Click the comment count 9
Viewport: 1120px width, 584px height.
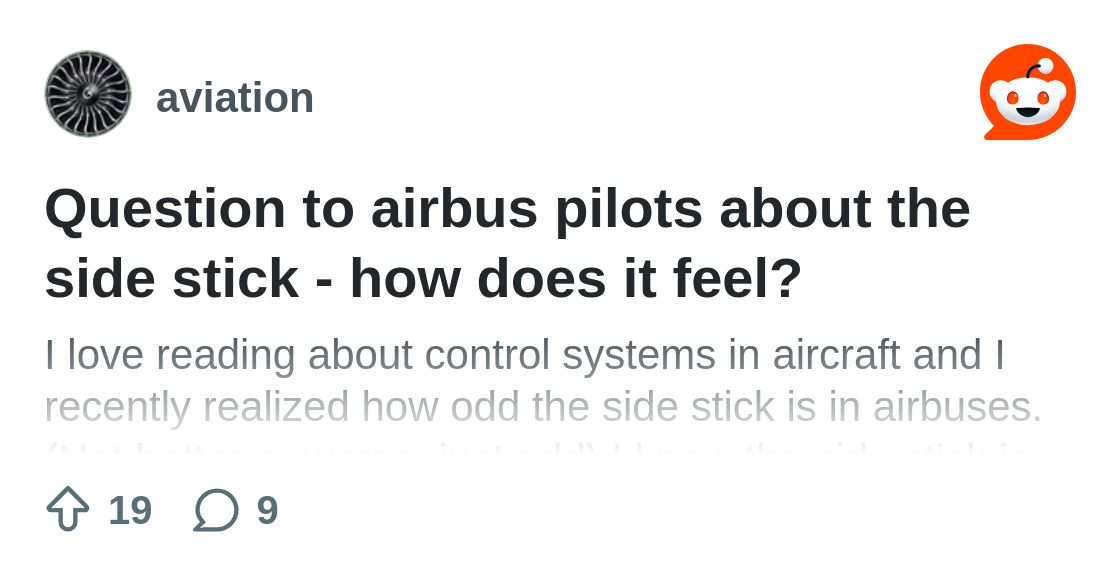pyautogui.click(x=267, y=510)
